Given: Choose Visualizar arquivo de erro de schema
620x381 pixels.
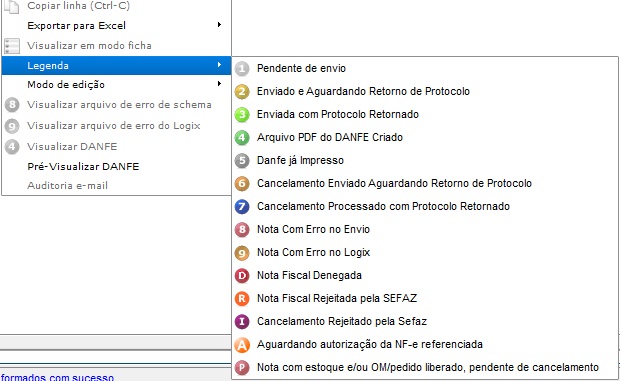Looking at the screenshot, I should click(117, 105).
